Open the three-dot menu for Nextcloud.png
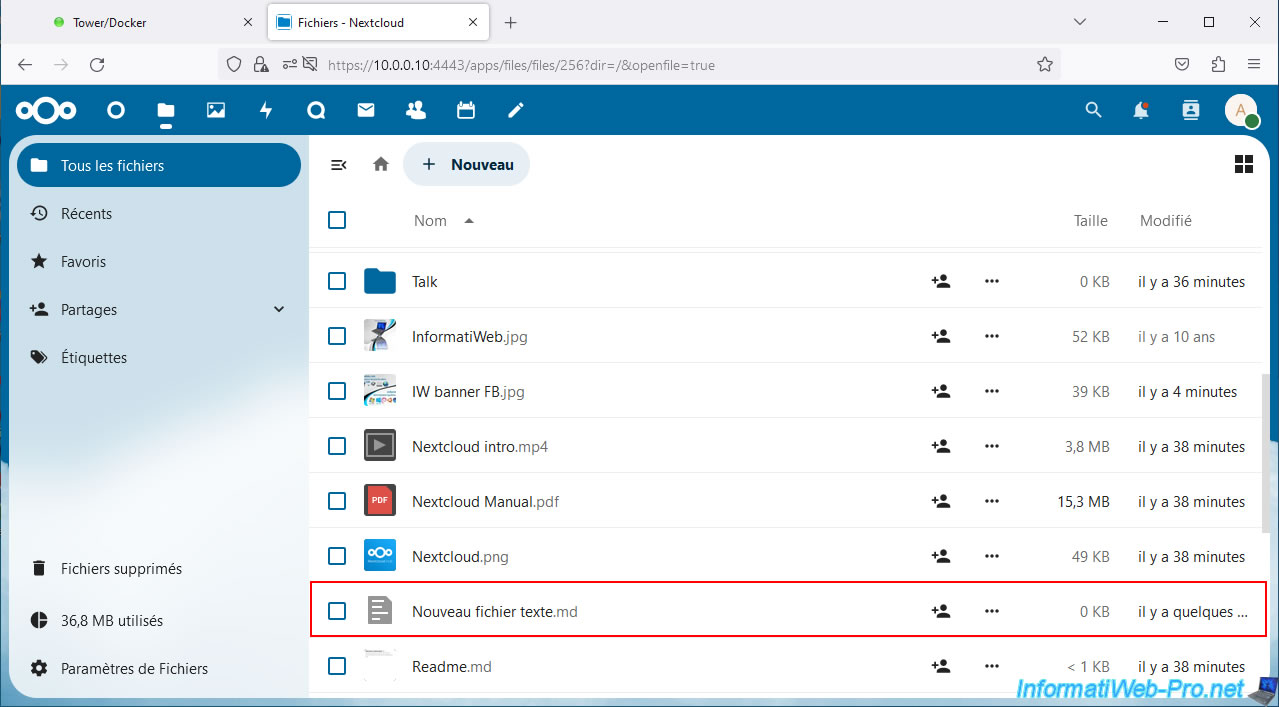 [992, 557]
